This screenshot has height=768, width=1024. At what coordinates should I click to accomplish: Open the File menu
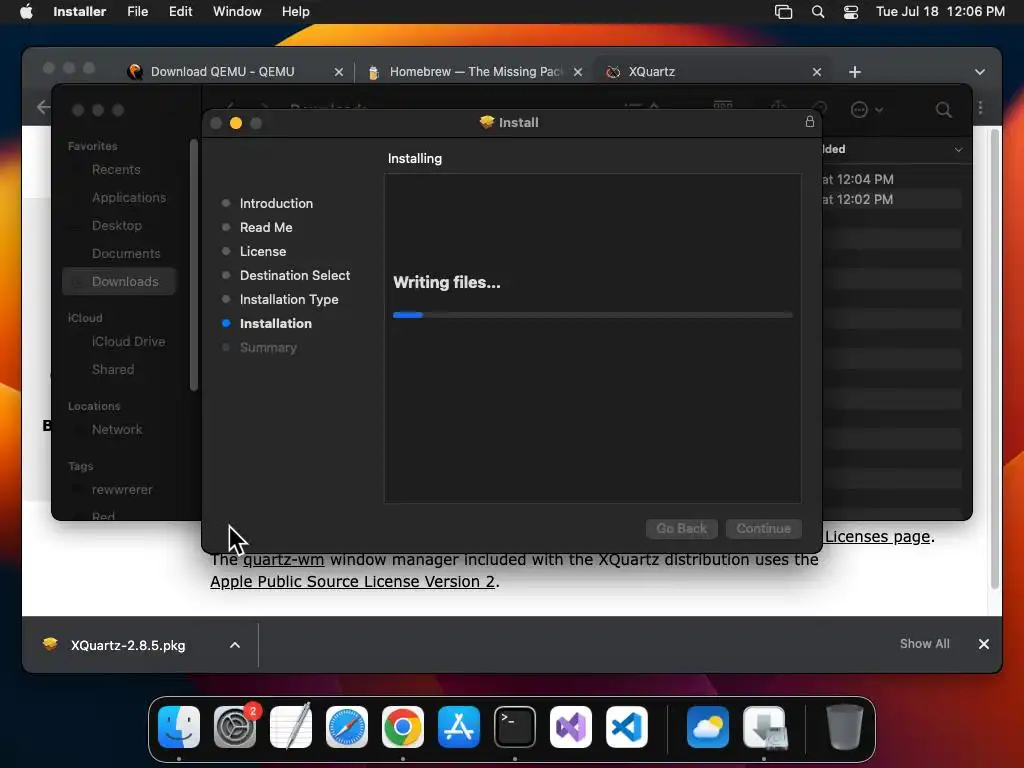pyautogui.click(x=137, y=12)
